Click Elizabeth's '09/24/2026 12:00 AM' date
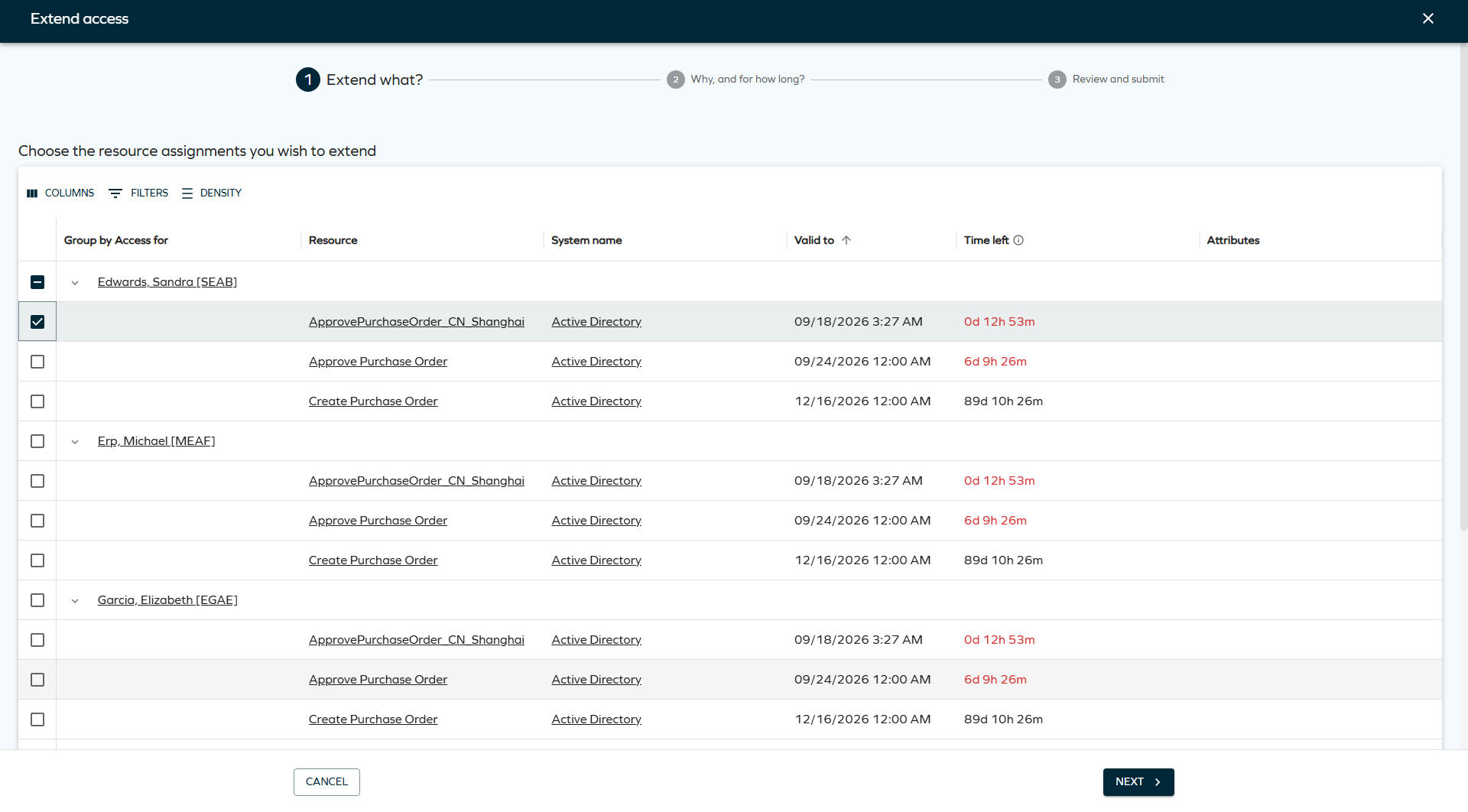The width and height of the screenshot is (1468, 812). pyautogui.click(x=862, y=680)
